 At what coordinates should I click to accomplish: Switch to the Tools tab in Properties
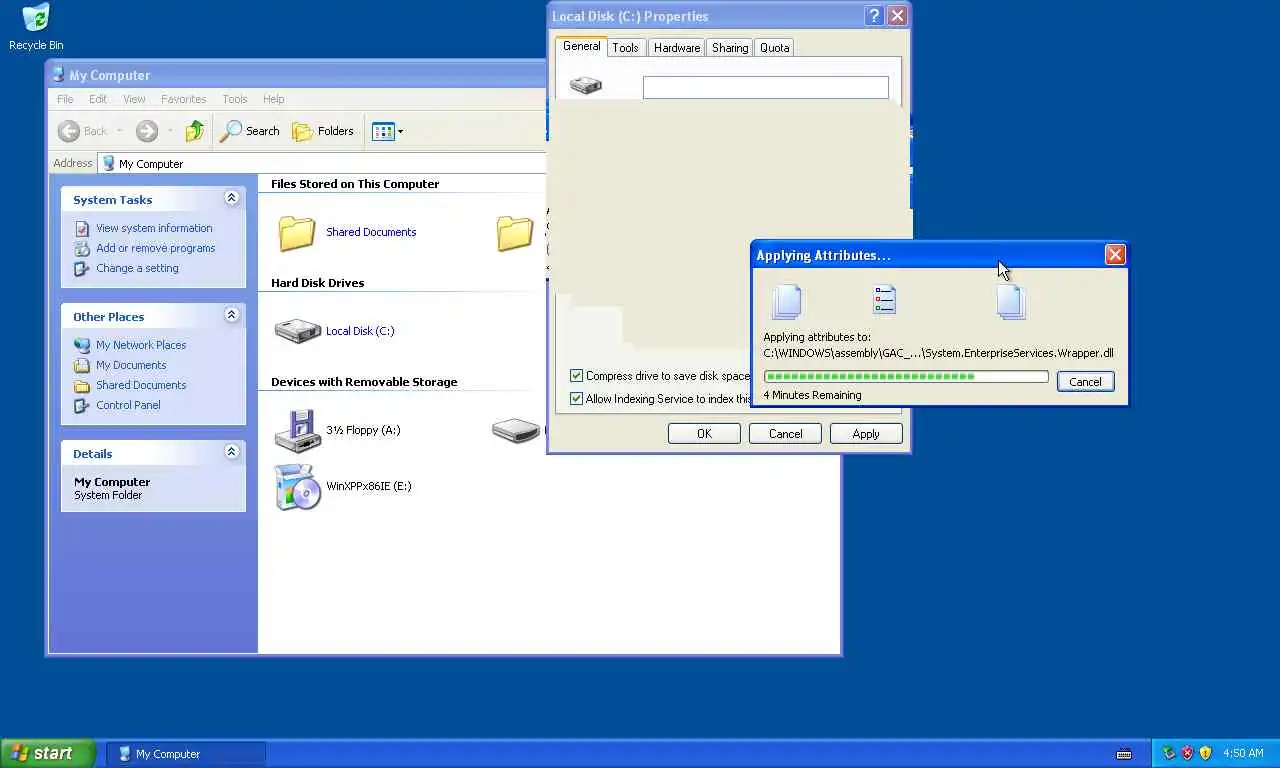[x=626, y=48]
